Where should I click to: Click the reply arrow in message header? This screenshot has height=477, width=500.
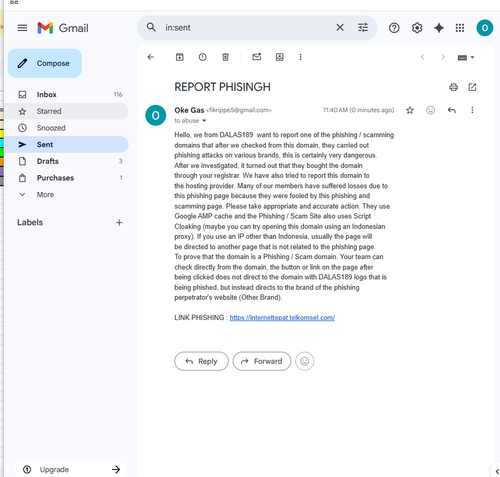tap(452, 110)
